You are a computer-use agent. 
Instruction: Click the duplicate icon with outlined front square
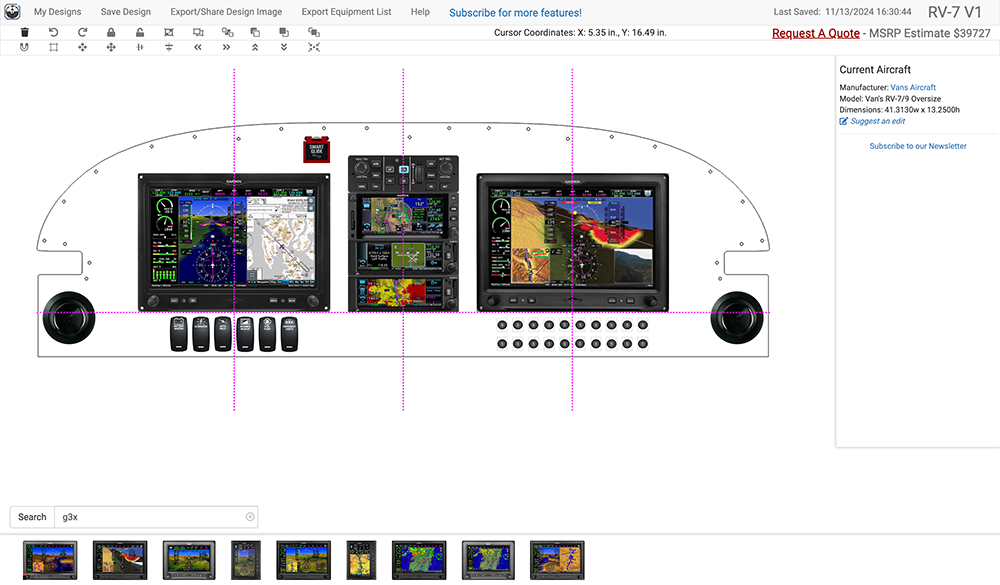pos(255,33)
